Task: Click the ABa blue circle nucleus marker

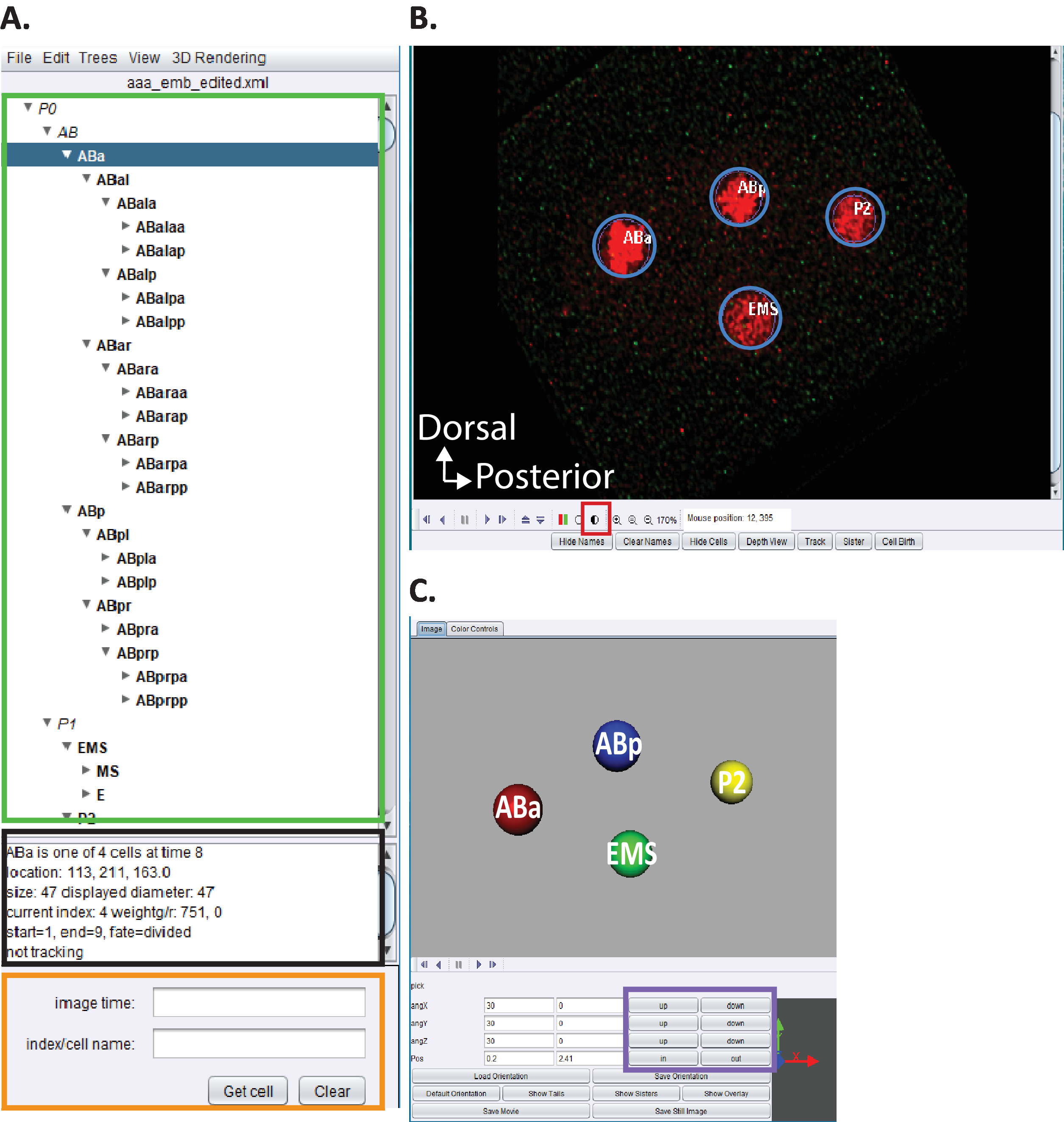Action: click(x=624, y=246)
